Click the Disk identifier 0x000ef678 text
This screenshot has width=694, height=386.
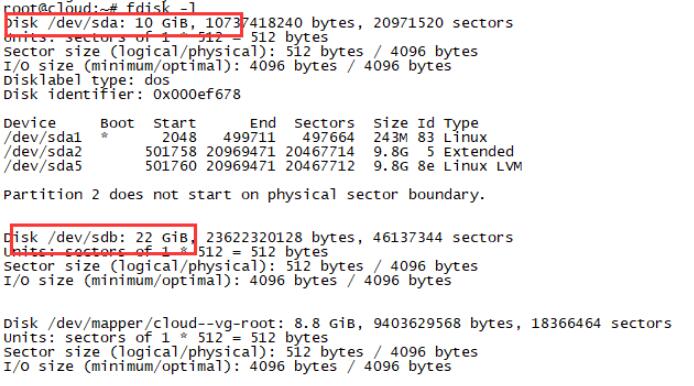(x=122, y=94)
